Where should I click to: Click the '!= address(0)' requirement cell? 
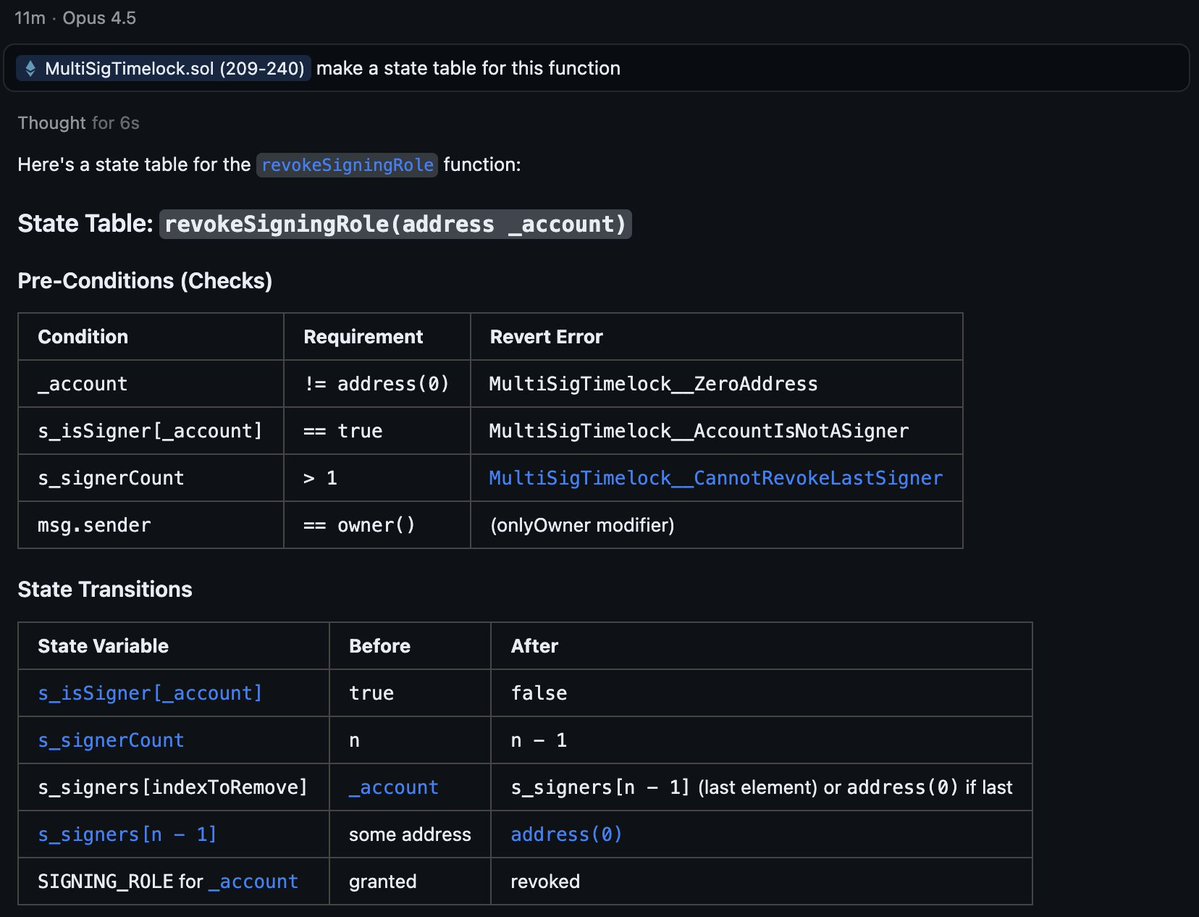click(376, 384)
